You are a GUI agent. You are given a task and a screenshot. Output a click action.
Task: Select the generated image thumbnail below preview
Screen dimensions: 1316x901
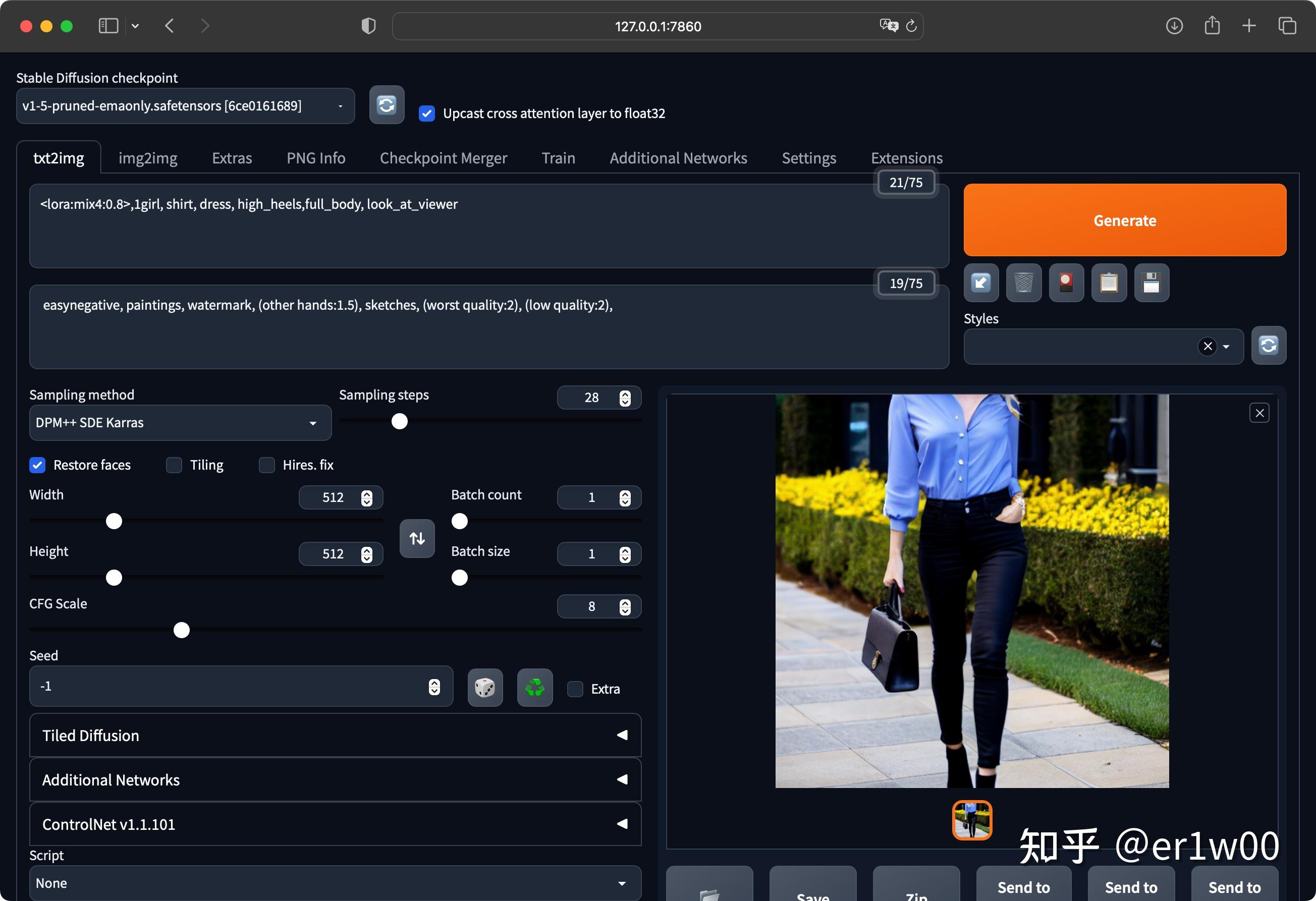point(972,820)
